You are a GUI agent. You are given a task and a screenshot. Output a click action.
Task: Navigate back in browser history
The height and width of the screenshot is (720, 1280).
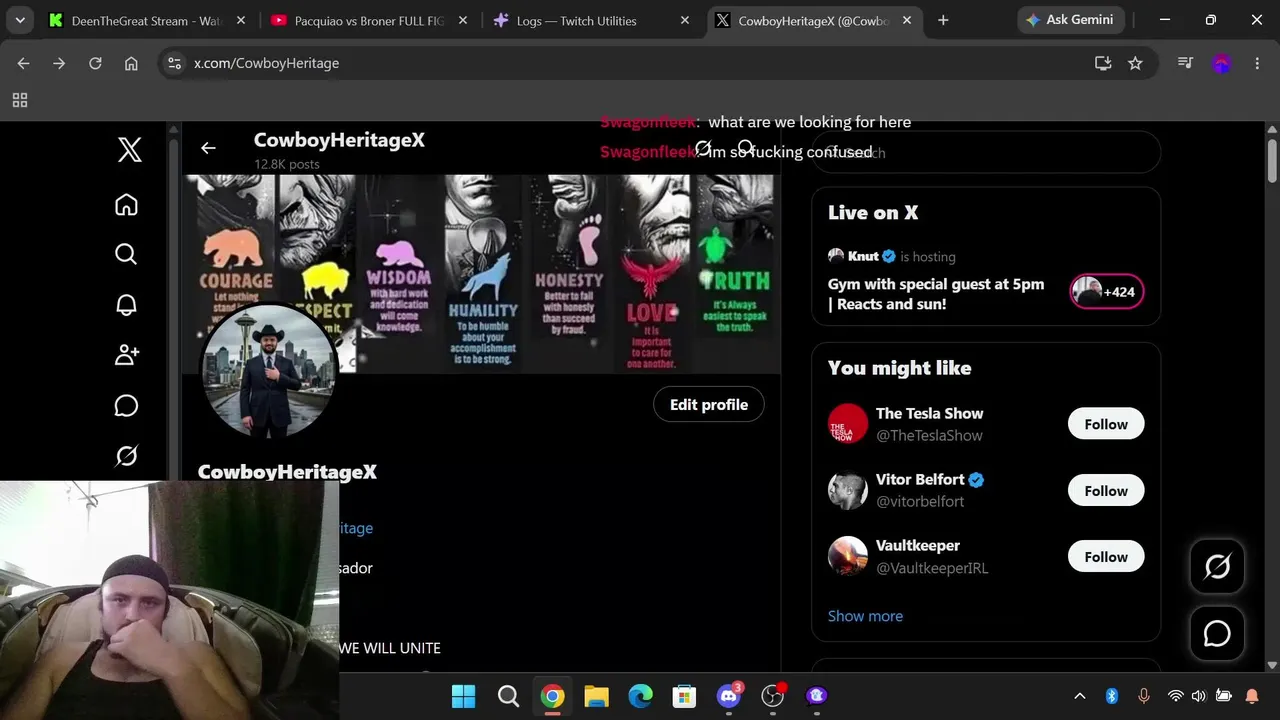(x=23, y=63)
